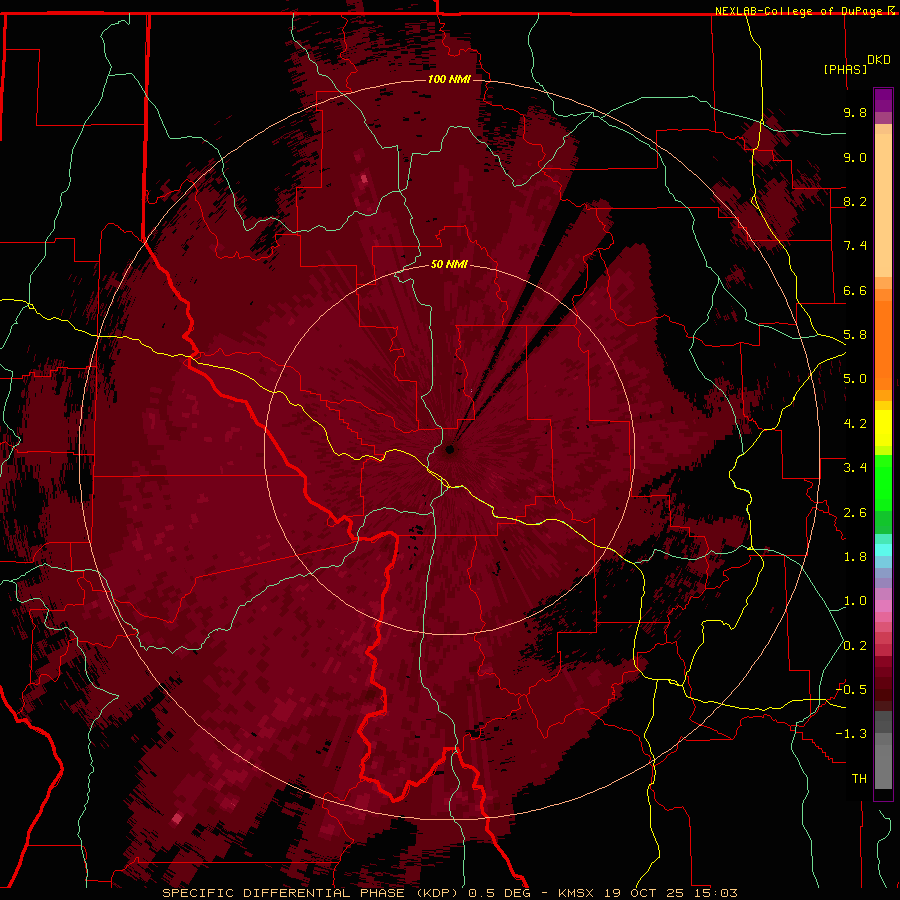Click the 5.8 value on color scale
The width and height of the screenshot is (900, 900).
click(855, 335)
